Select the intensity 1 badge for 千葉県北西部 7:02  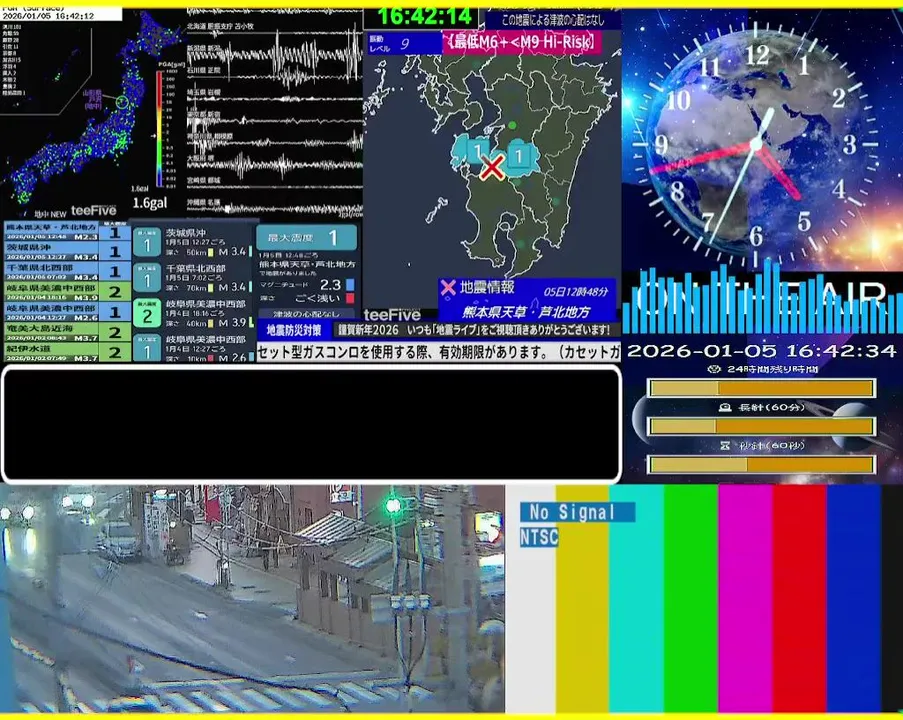tap(147, 278)
